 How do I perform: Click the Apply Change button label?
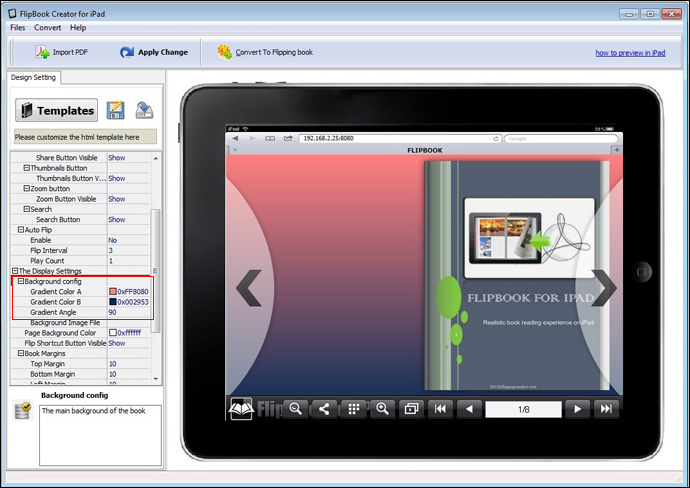pos(163,52)
